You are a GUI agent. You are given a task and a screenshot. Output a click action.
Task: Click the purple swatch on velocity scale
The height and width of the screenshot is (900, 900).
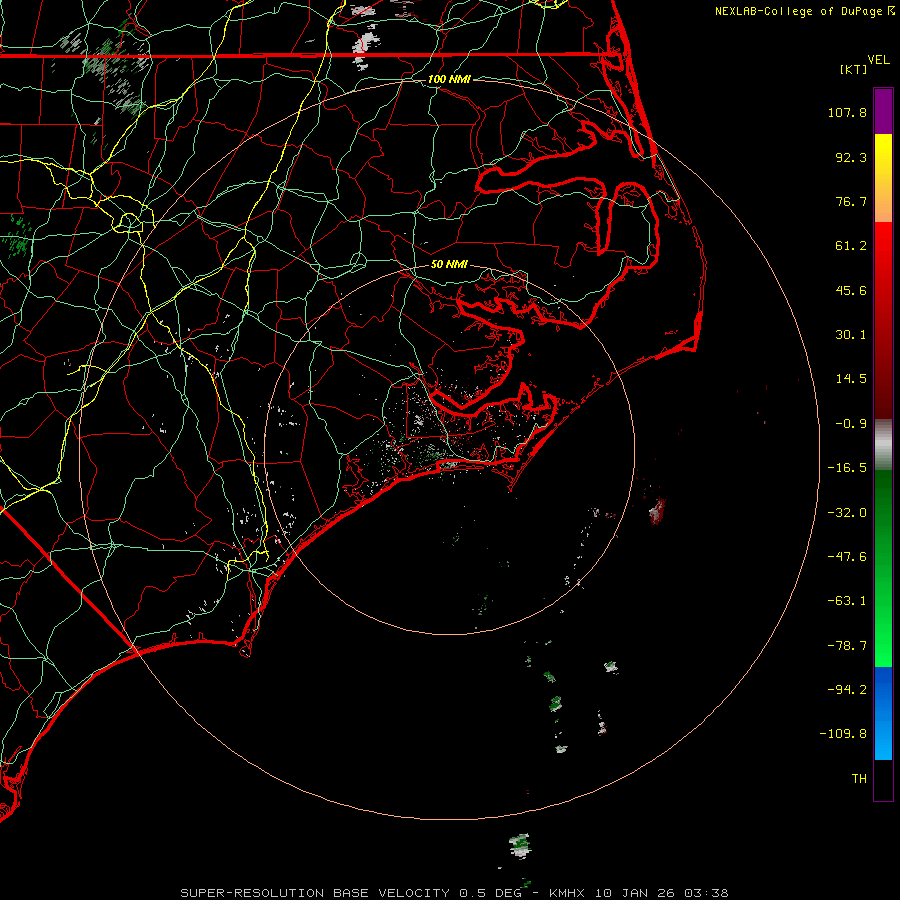[883, 110]
